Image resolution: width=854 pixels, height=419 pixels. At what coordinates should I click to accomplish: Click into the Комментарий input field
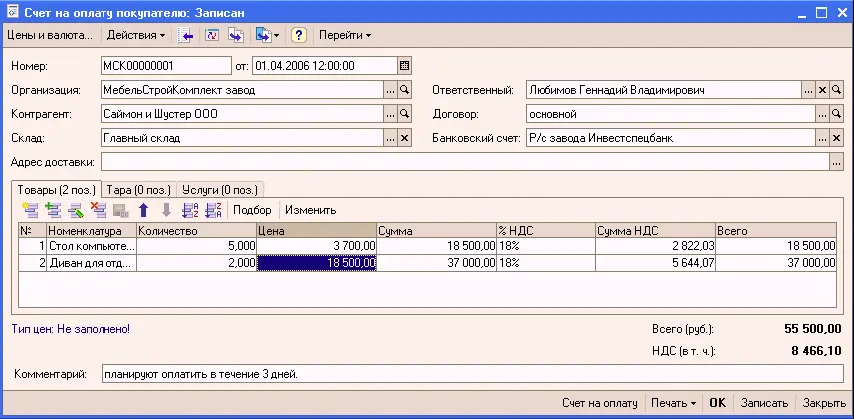click(x=473, y=374)
